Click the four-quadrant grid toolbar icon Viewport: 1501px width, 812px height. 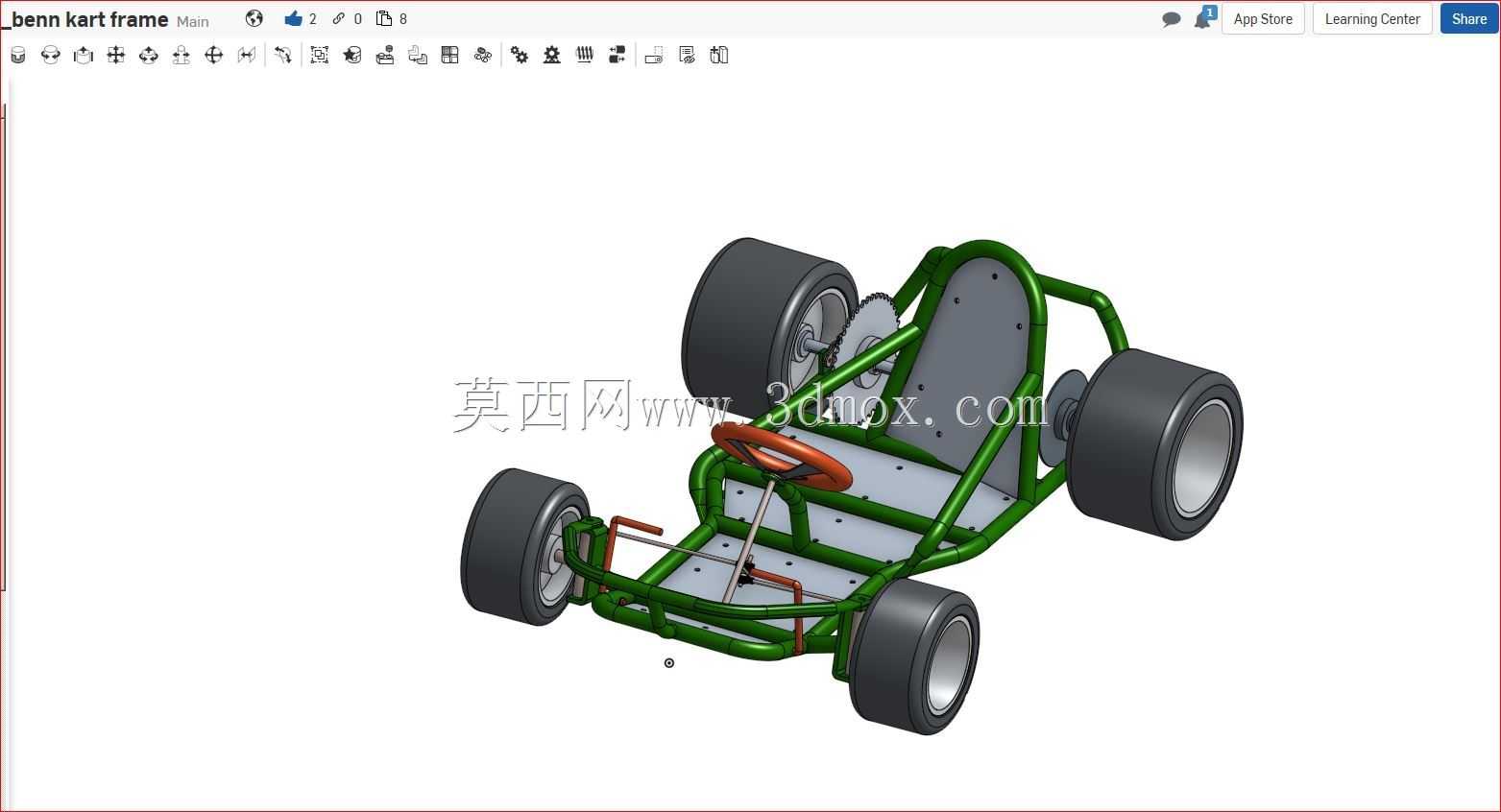450,56
